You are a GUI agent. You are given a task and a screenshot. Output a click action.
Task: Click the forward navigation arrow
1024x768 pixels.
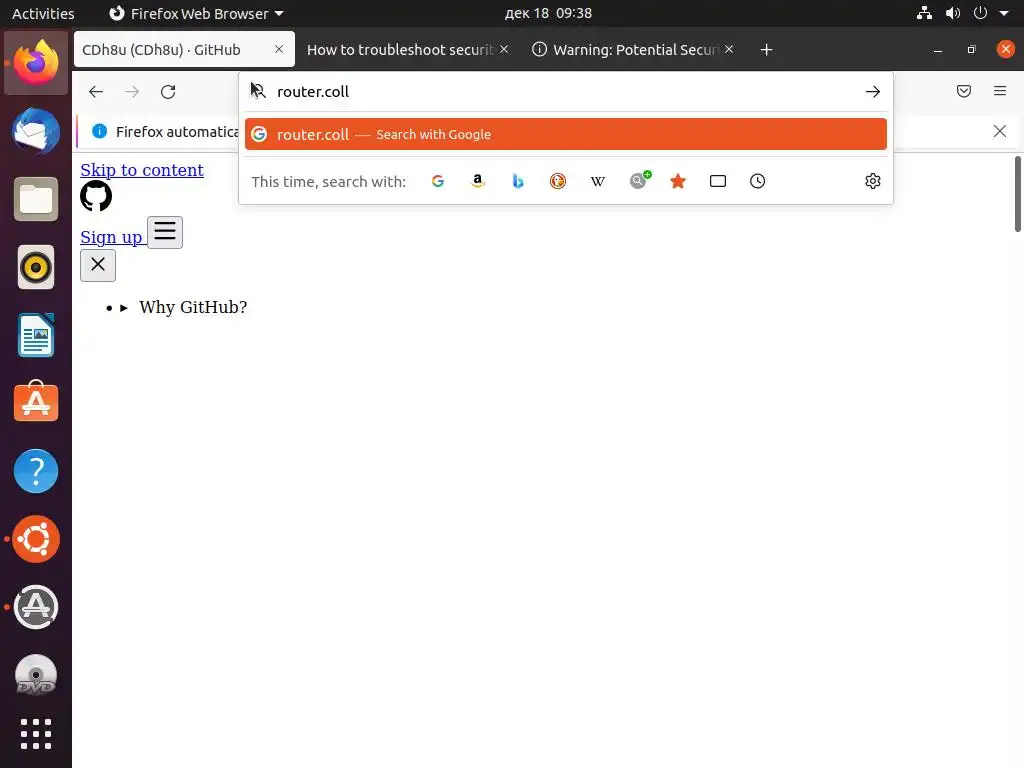[132, 91]
